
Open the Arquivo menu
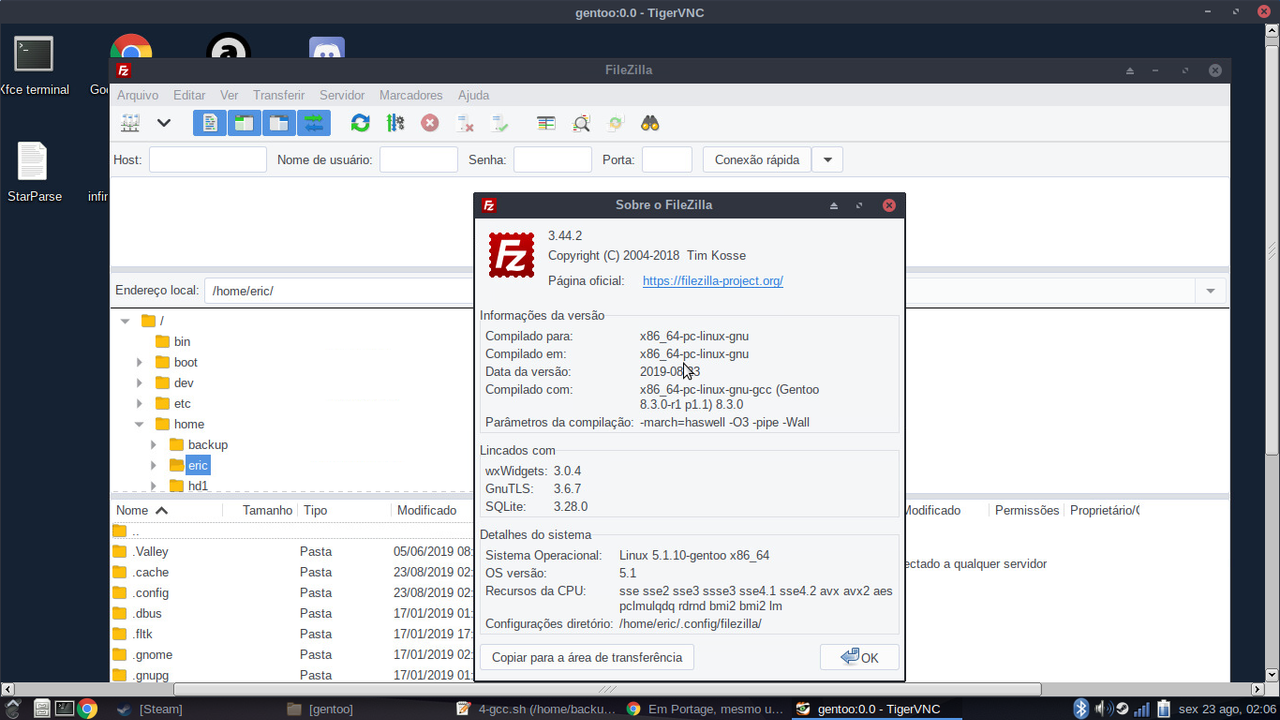[138, 95]
